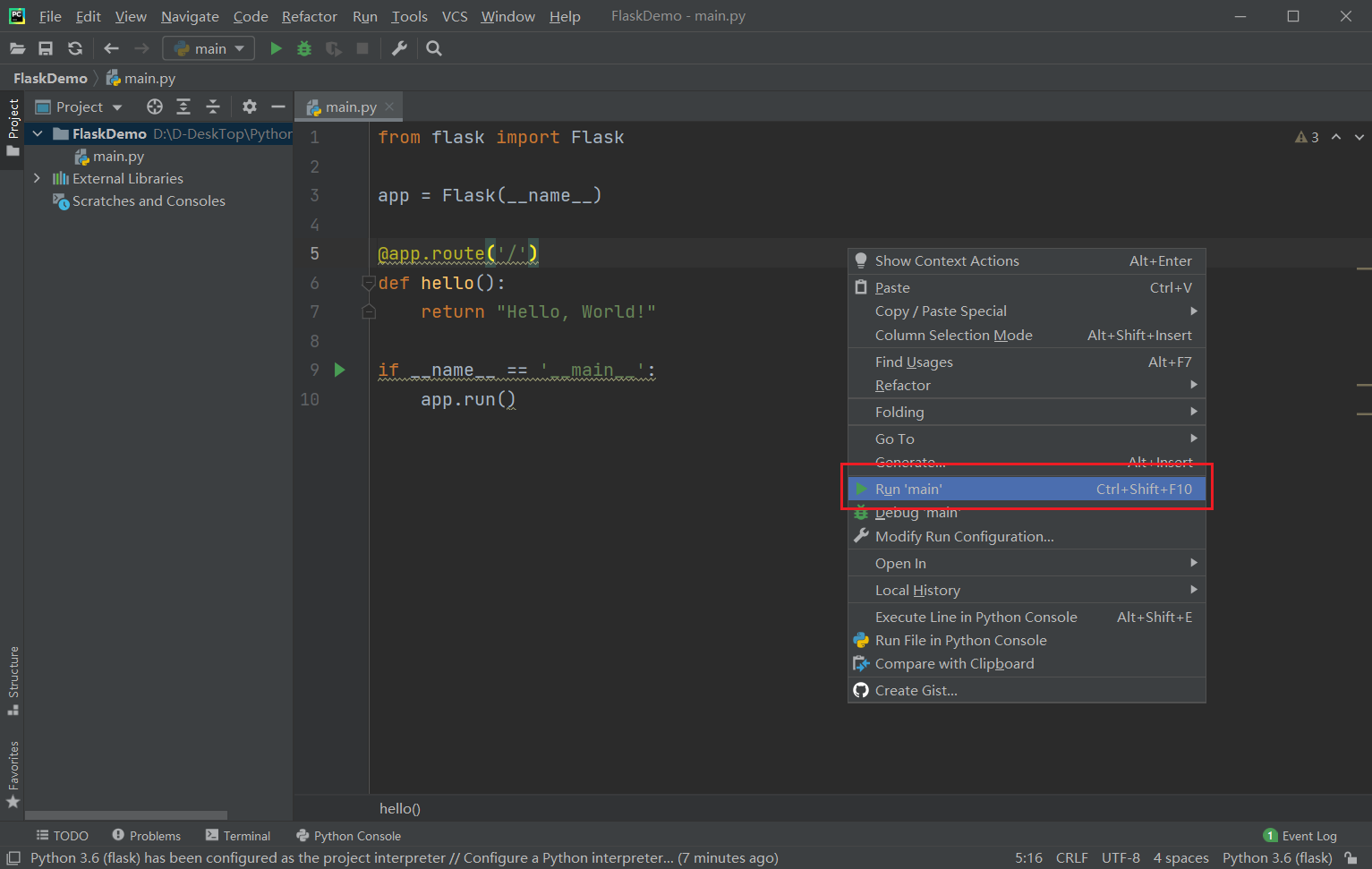Click the Synchronize reload icon
Viewport: 1372px width, 869px height.
click(75, 48)
